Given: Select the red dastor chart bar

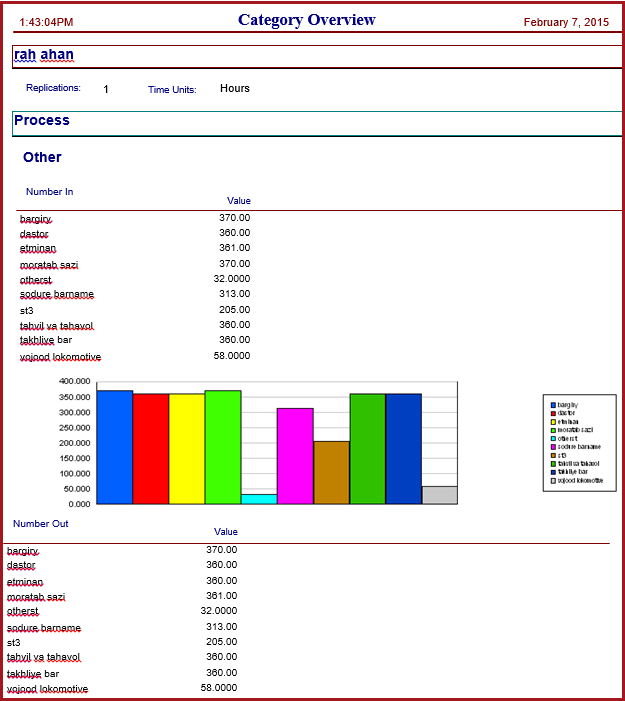Looking at the screenshot, I should click(x=151, y=449).
